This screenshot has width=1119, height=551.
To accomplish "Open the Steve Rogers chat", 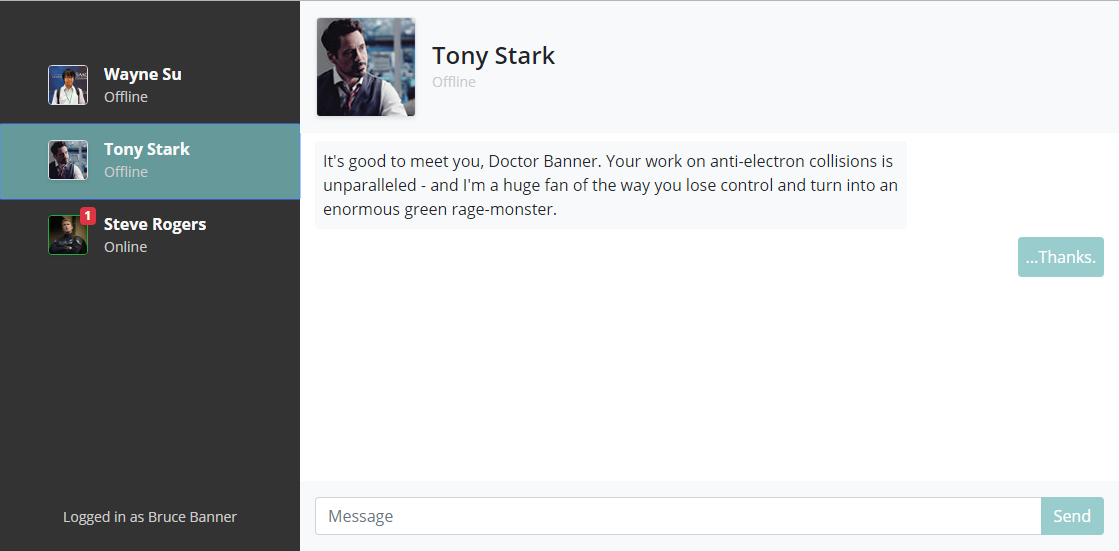I will point(150,235).
